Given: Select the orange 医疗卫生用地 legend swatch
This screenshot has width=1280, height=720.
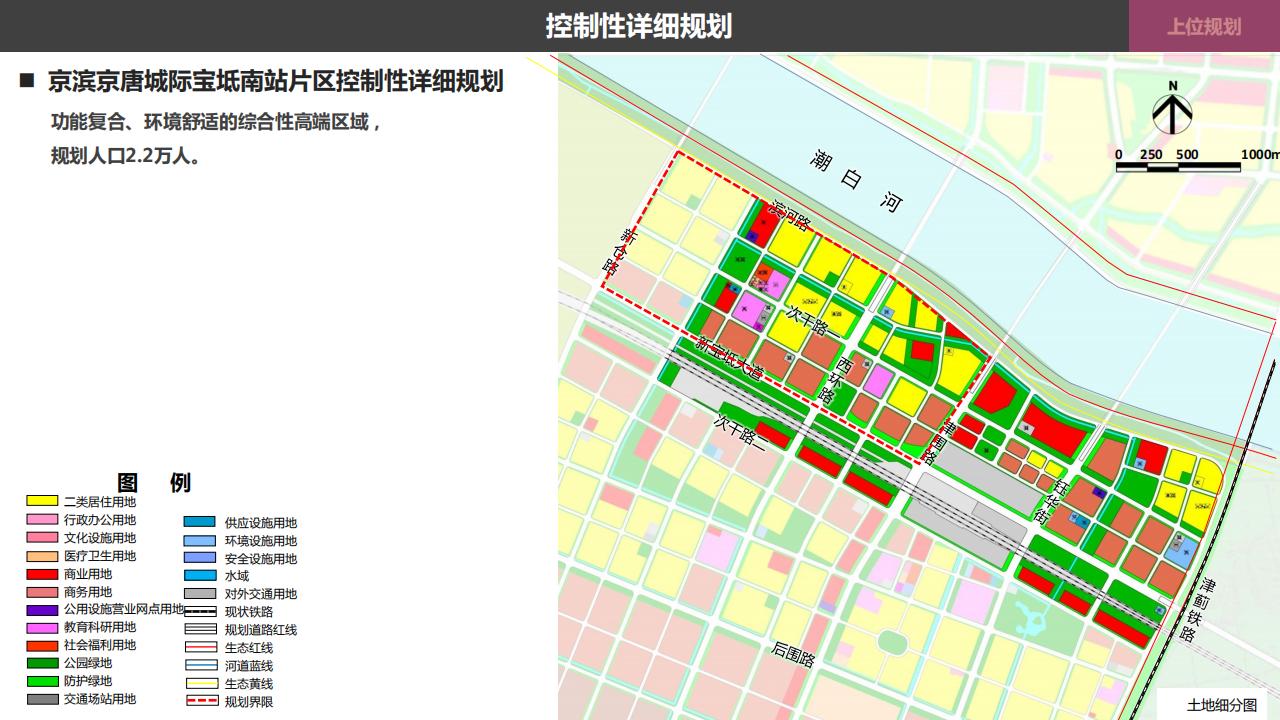Looking at the screenshot, I should [x=42, y=555].
